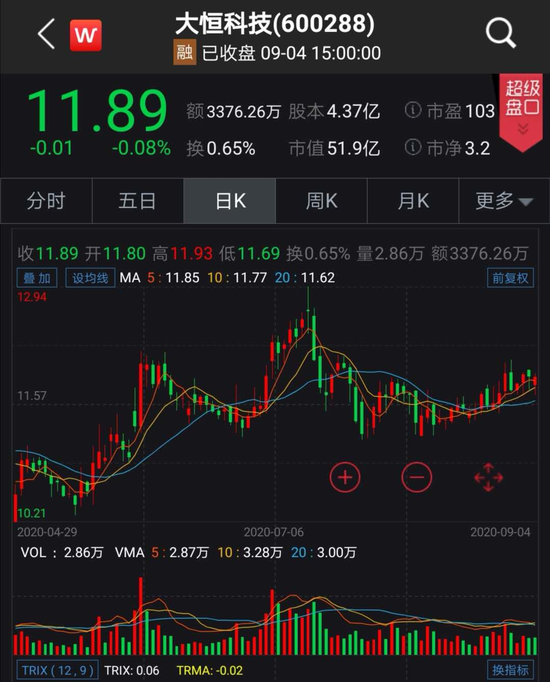Tap the 额3376.26万 turnover value
This screenshot has width=550, height=682.
[233, 112]
